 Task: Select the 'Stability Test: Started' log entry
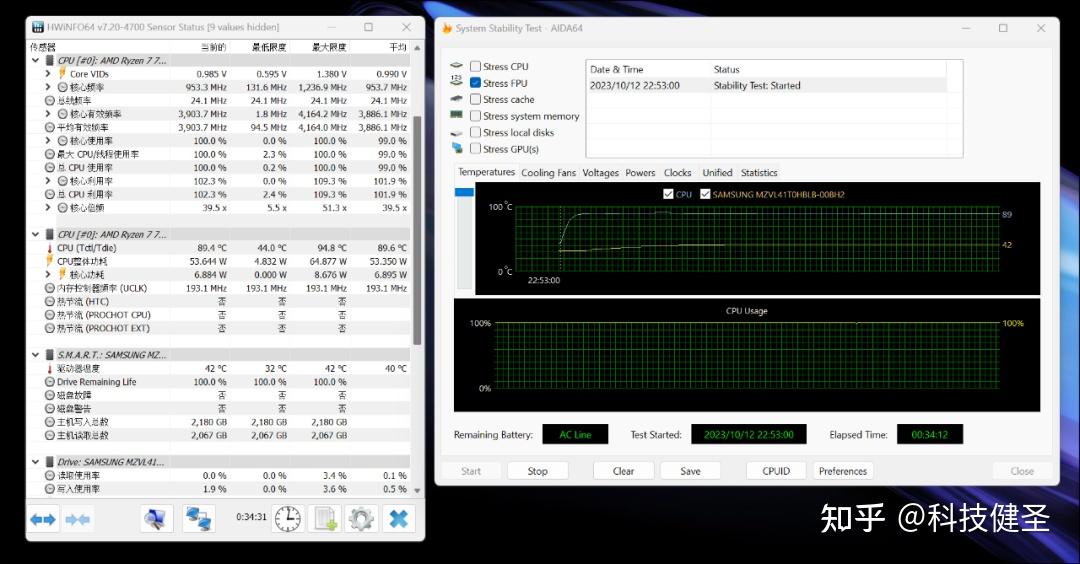tap(767, 85)
